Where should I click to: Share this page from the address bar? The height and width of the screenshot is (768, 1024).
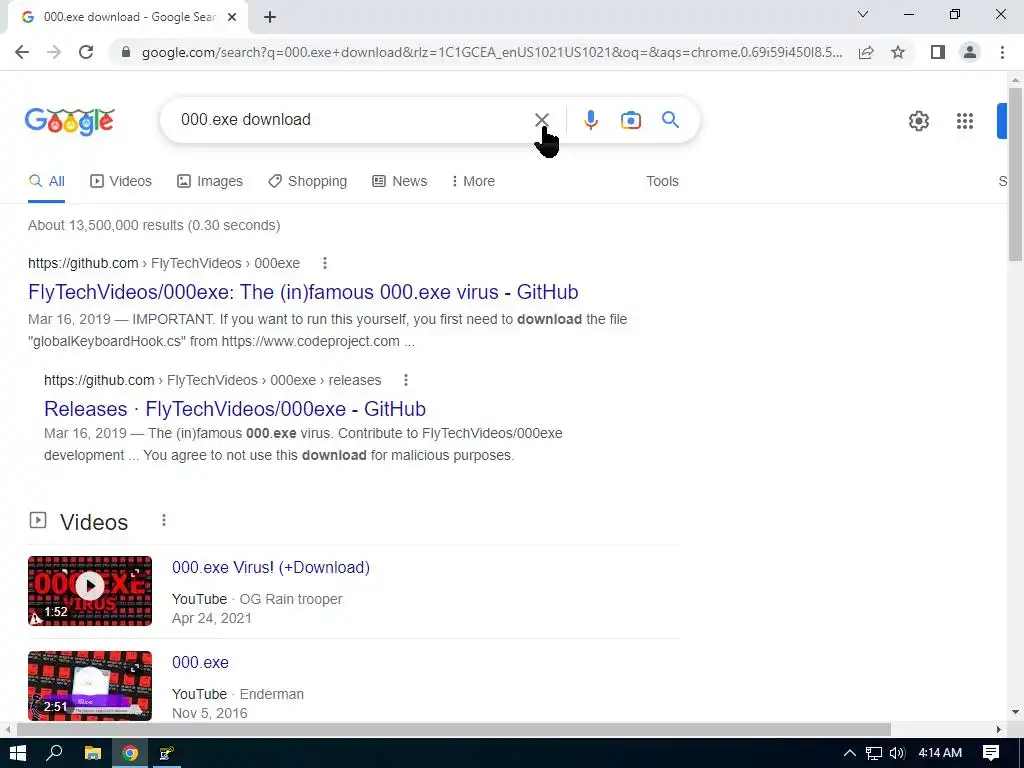[866, 52]
